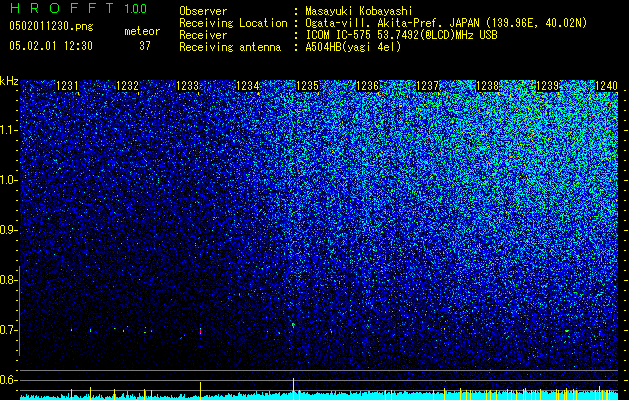Click the 1234 time marker
Viewport: 629px width, 400px height.
[x=248, y=86]
